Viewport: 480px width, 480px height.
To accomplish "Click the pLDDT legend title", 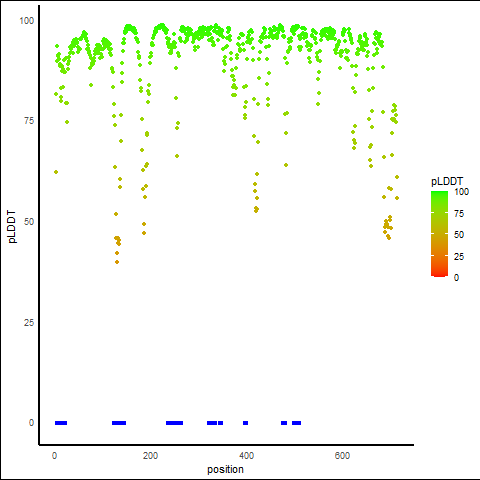I will [x=447, y=181].
